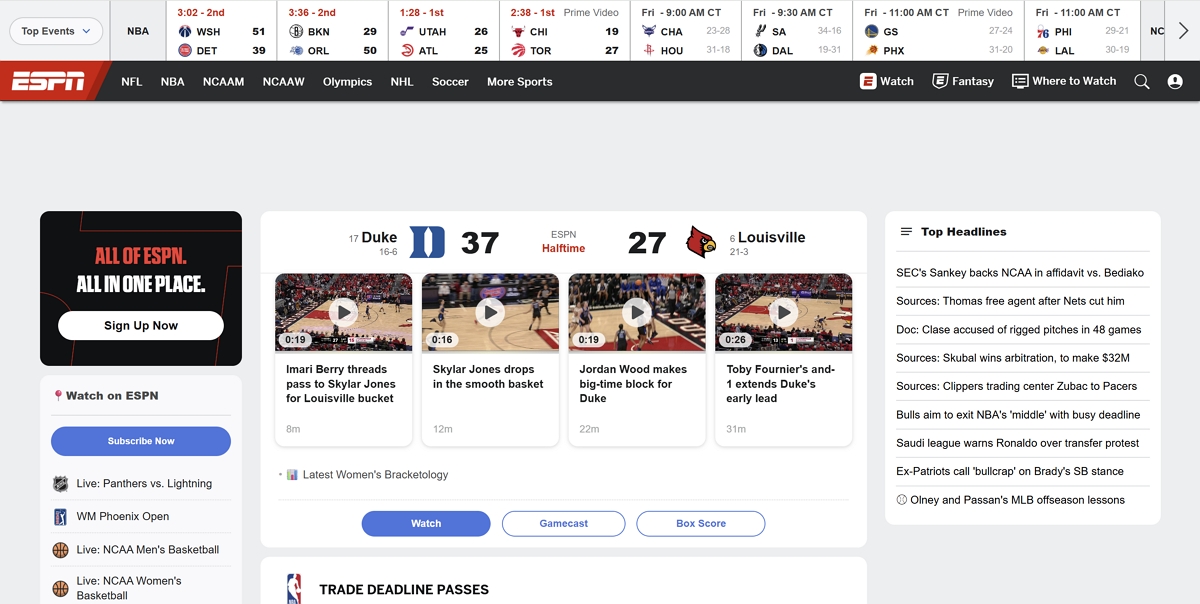The image size is (1200, 604).
Task: Click the list icon beside Top Headlines
Action: click(905, 231)
